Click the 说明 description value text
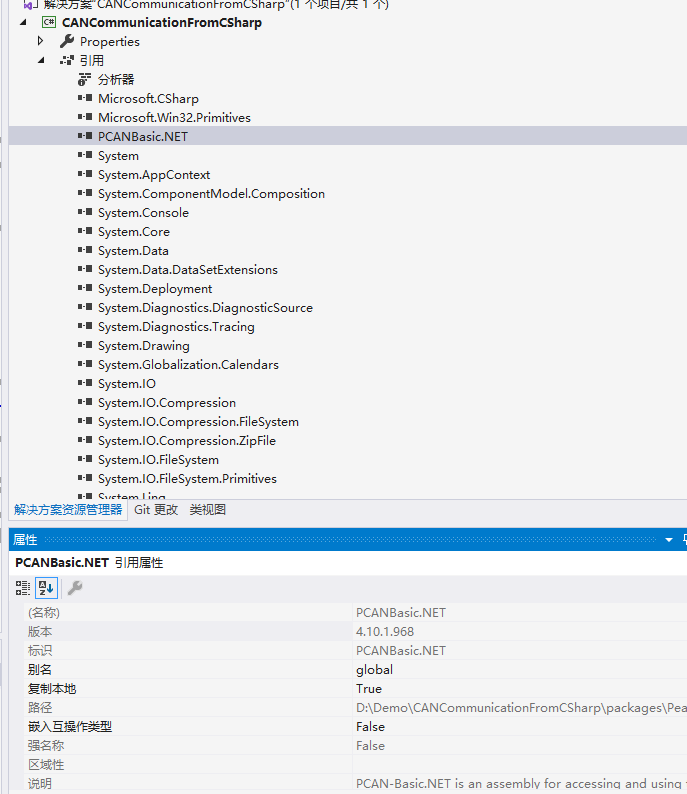This screenshot has width=687, height=794. click(521, 783)
